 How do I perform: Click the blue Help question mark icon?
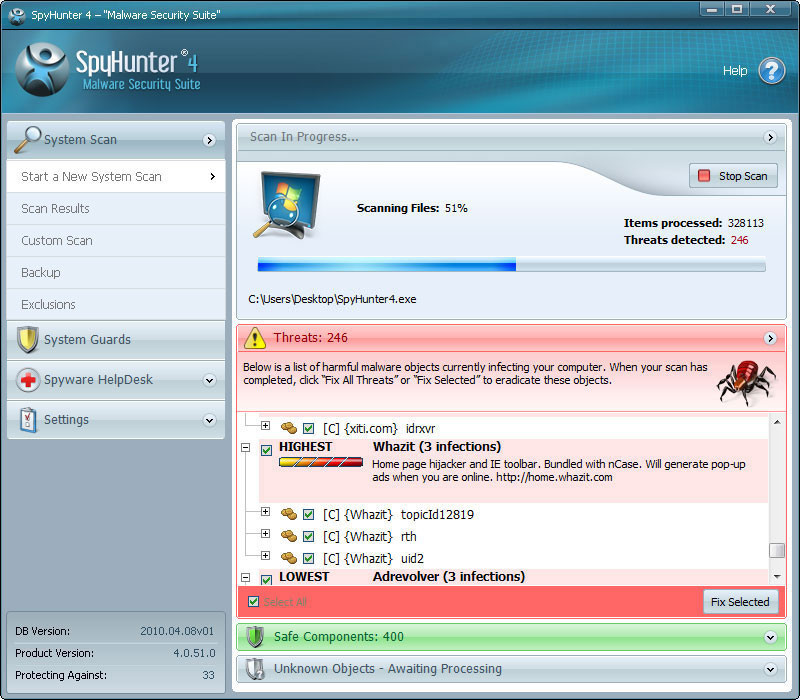pos(771,71)
